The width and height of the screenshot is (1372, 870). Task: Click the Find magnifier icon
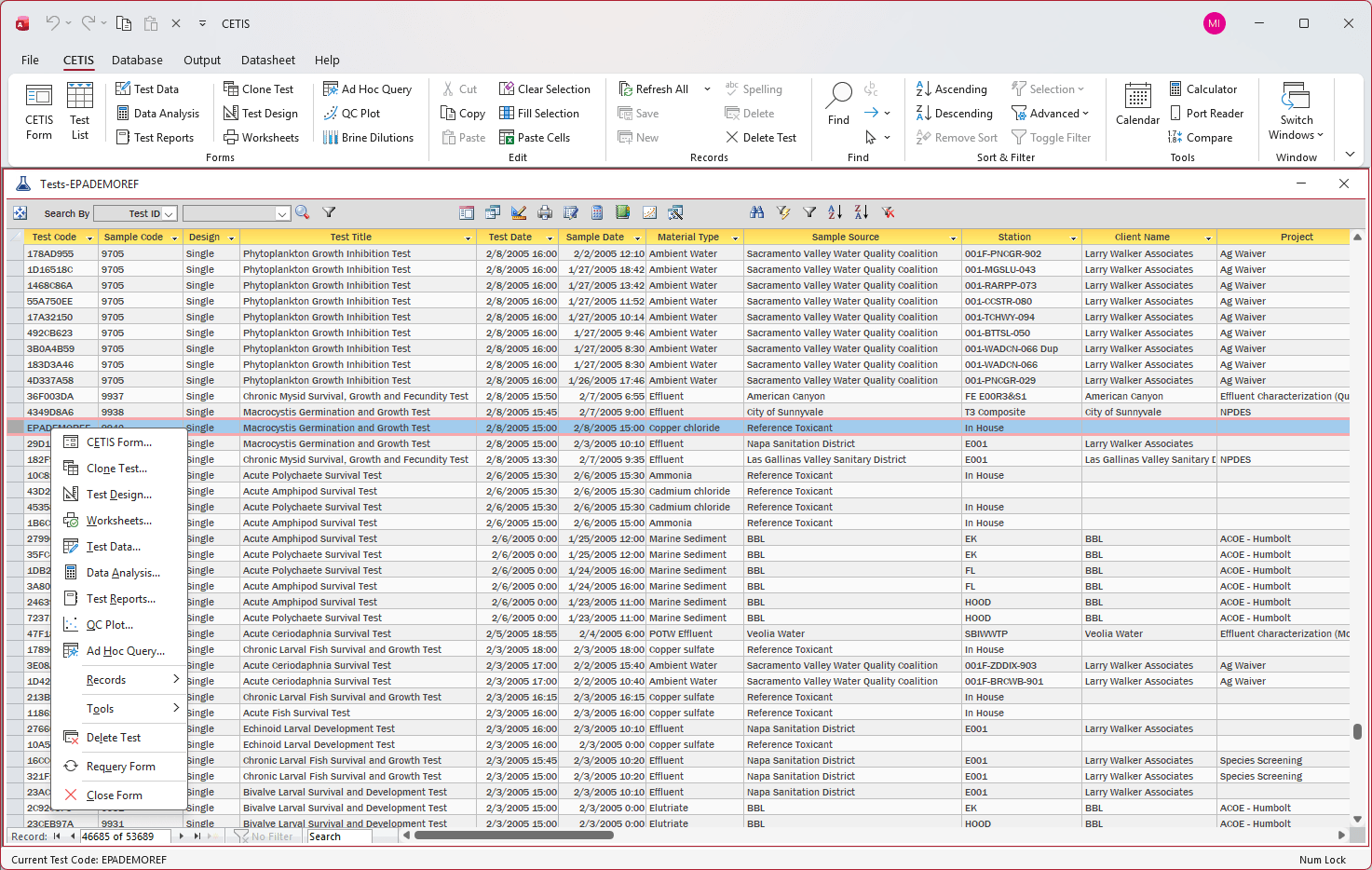pos(839,93)
